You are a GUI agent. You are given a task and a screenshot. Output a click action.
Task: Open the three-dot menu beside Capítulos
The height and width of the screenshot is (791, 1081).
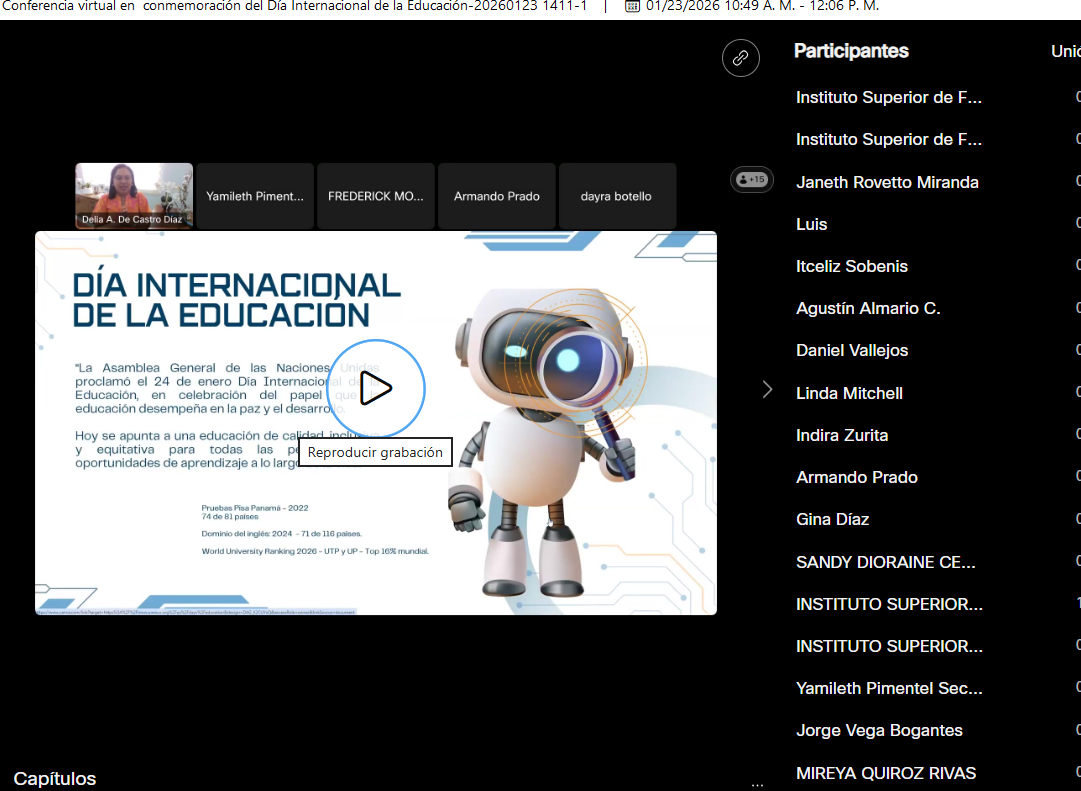point(757,783)
